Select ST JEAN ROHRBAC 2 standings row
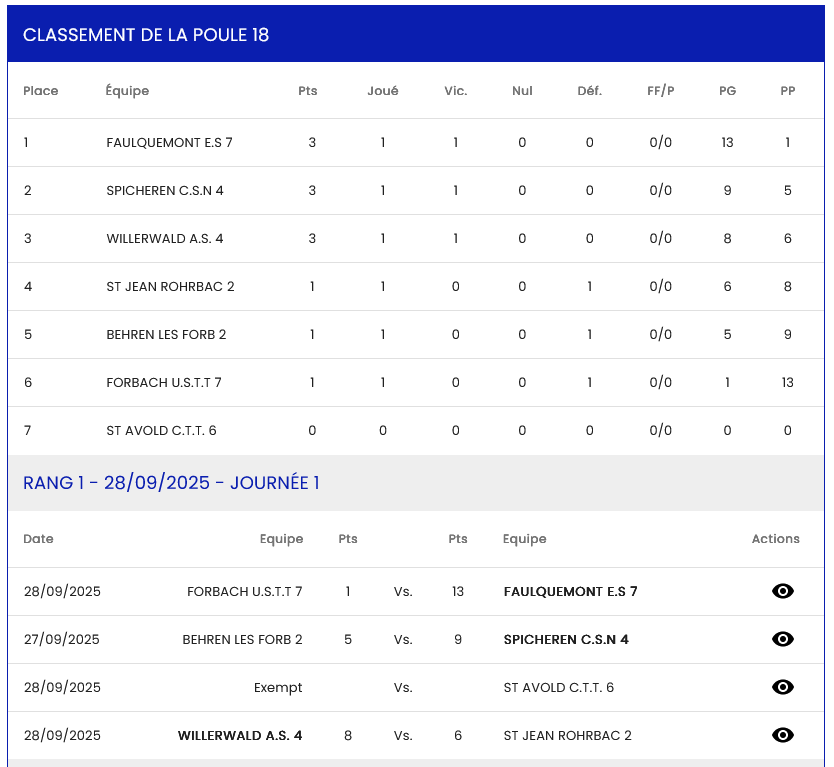 pyautogui.click(x=170, y=286)
